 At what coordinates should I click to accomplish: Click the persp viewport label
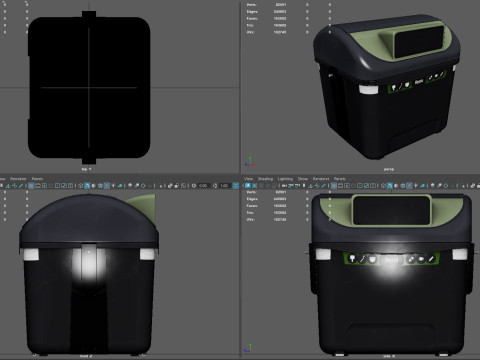[x=389, y=169]
